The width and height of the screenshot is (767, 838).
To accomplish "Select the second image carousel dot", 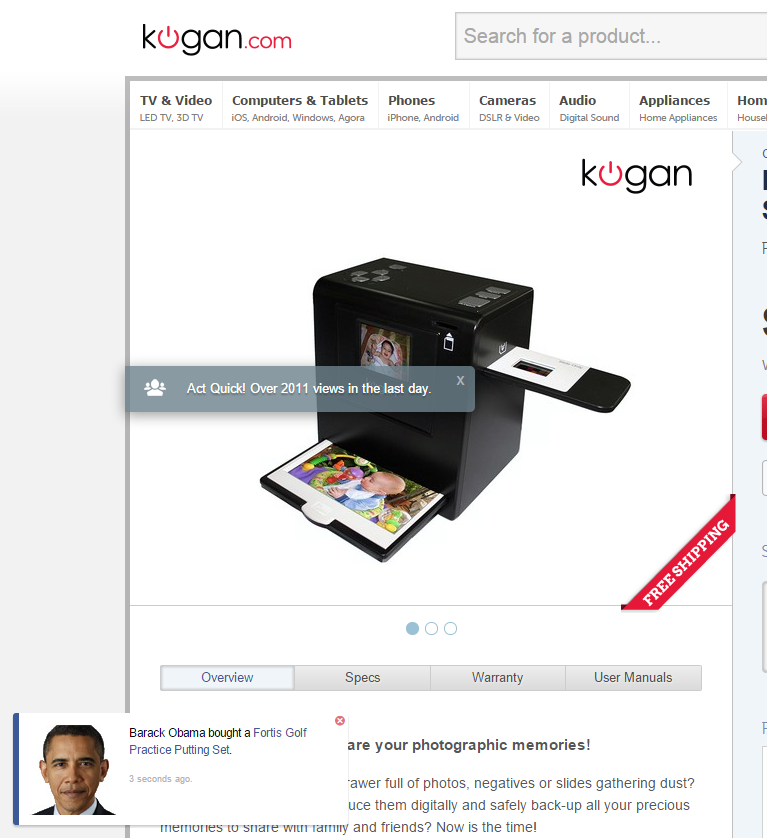I will (431, 628).
